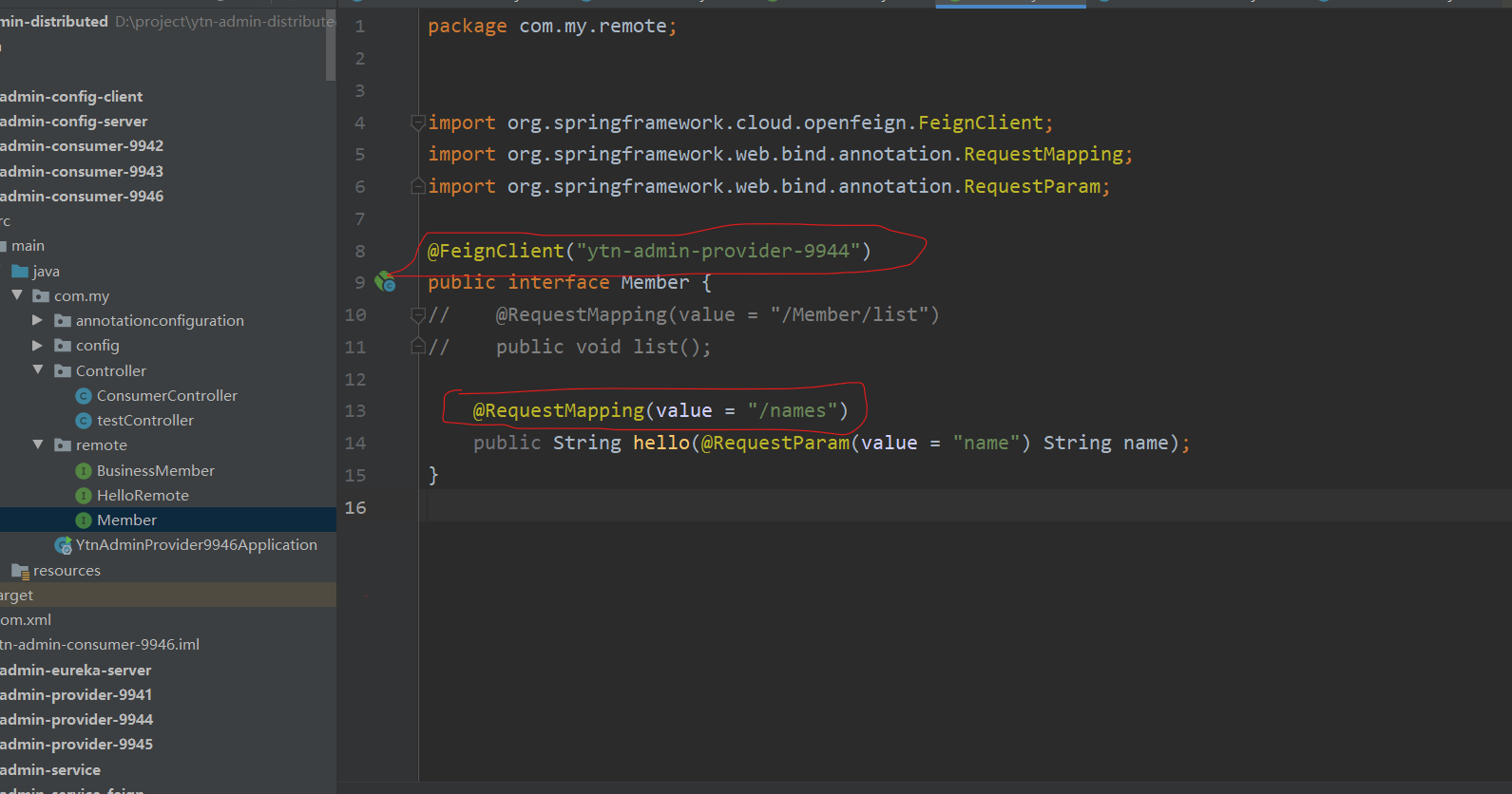Click the ConsumerController class icon

(84, 395)
